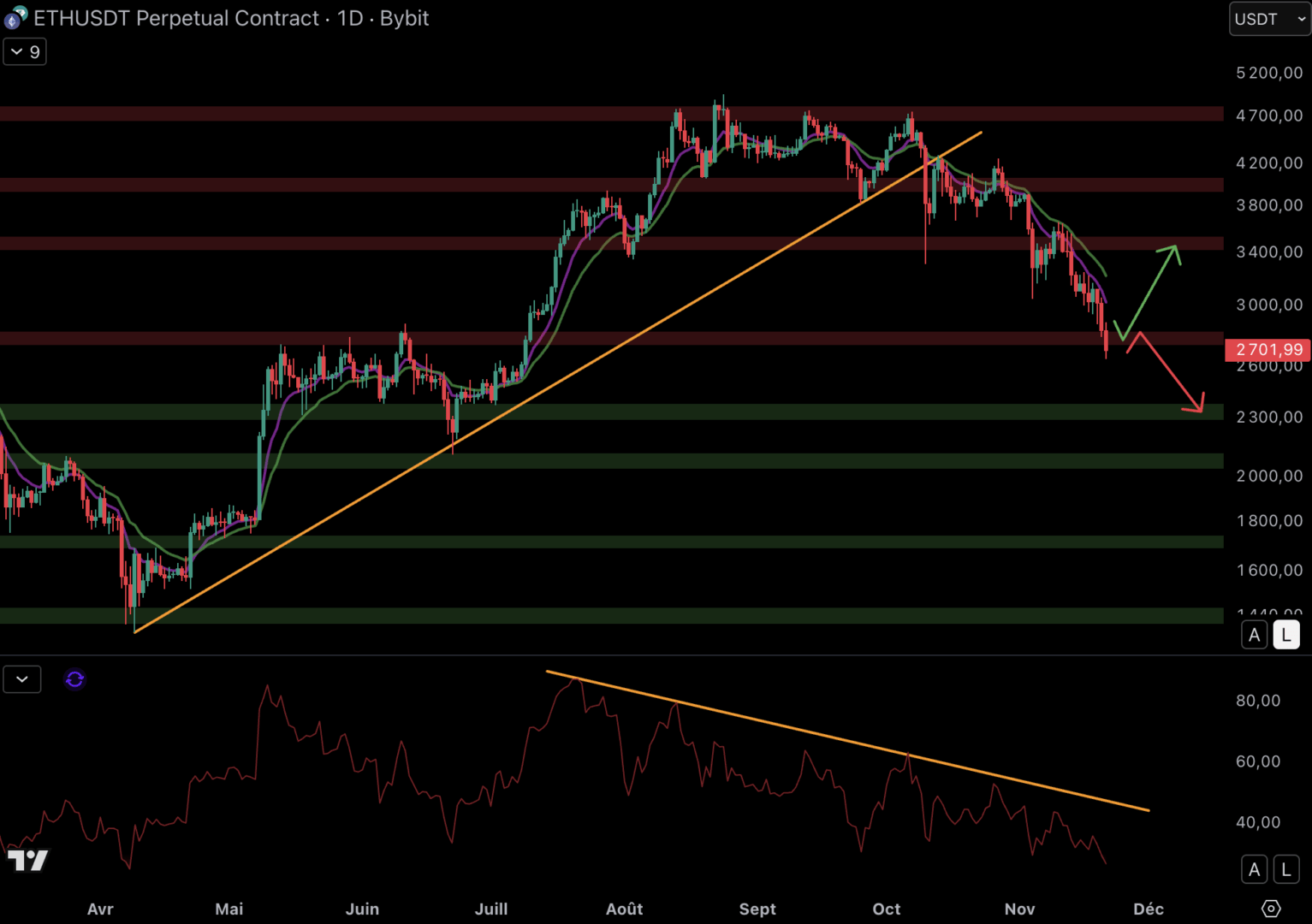Image resolution: width=1312 pixels, height=924 pixels.
Task: Toggle auto scale 'A' on the main price pane
Action: [1254, 635]
